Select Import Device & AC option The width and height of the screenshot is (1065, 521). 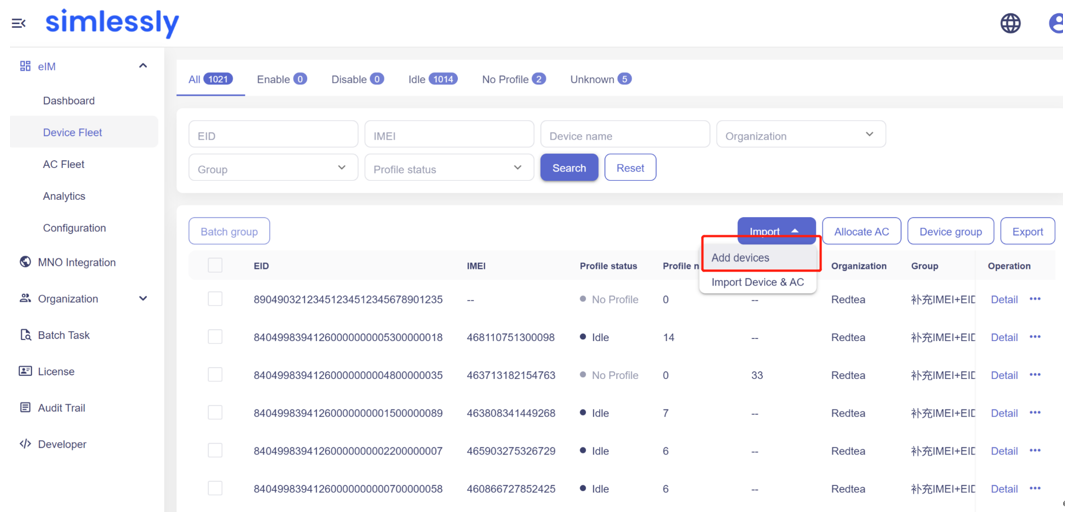tap(758, 282)
